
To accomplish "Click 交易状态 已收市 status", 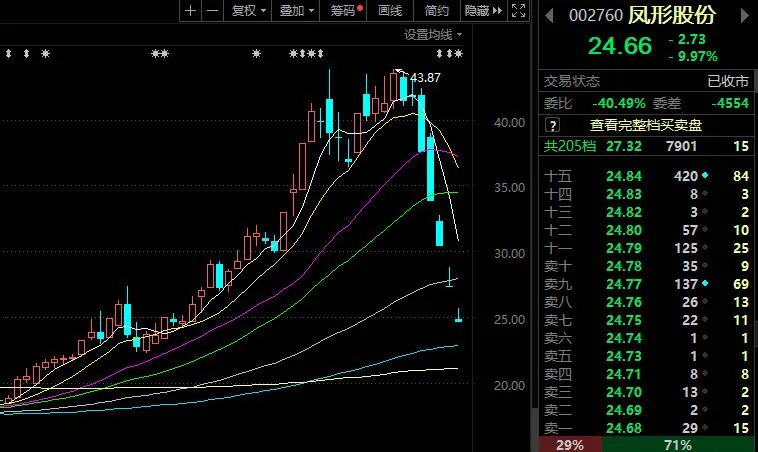I will pyautogui.click(x=646, y=81).
